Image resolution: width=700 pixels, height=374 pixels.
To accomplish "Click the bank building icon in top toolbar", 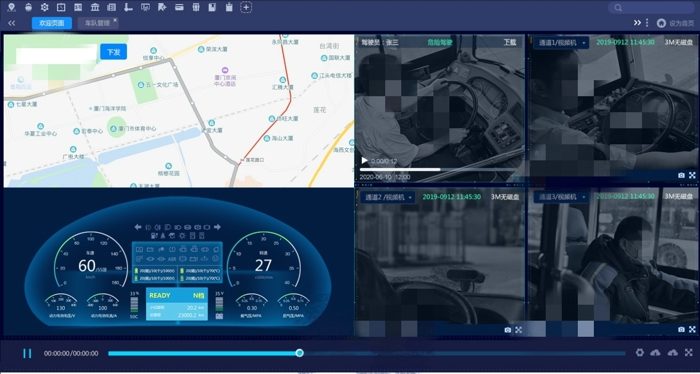I will pyautogui.click(x=95, y=7).
